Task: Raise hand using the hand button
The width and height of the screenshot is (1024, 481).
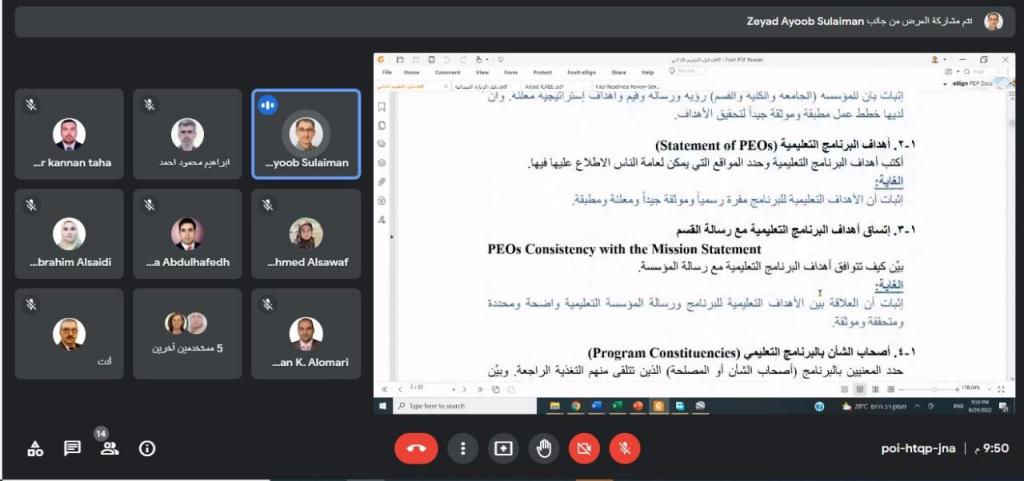Action: tap(543, 449)
